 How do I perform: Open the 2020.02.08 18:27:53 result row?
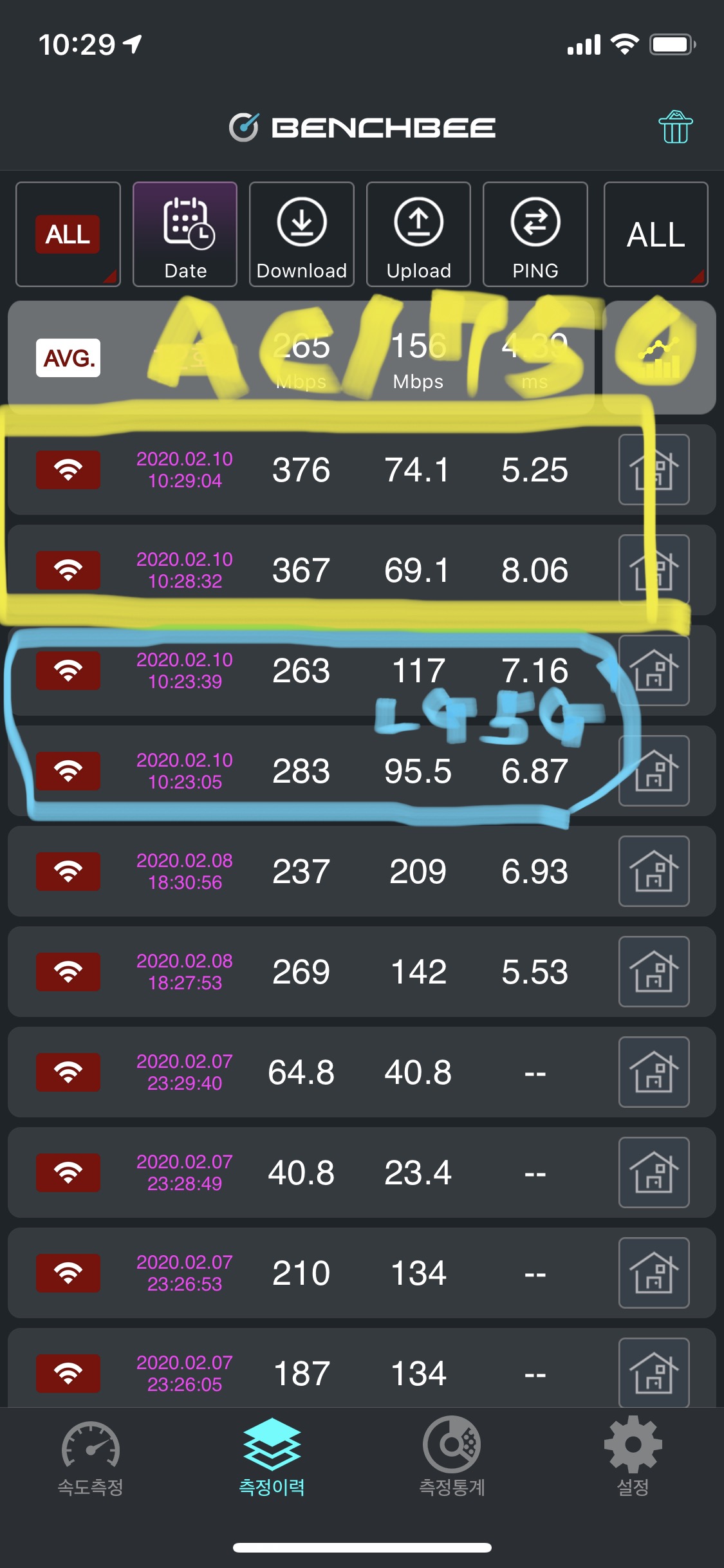[x=362, y=971]
